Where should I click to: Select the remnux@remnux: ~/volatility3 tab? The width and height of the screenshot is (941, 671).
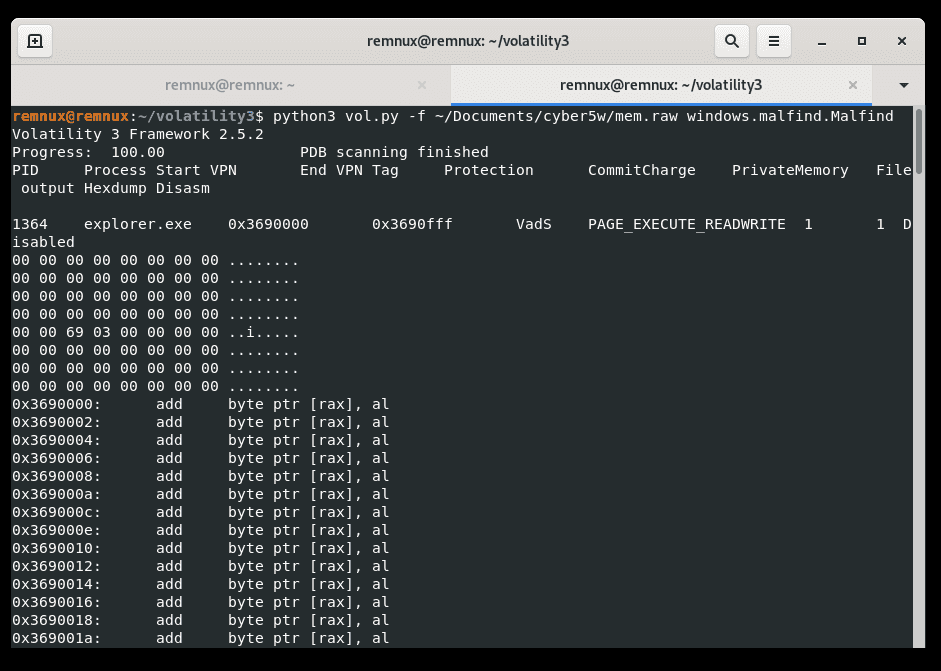click(x=661, y=85)
